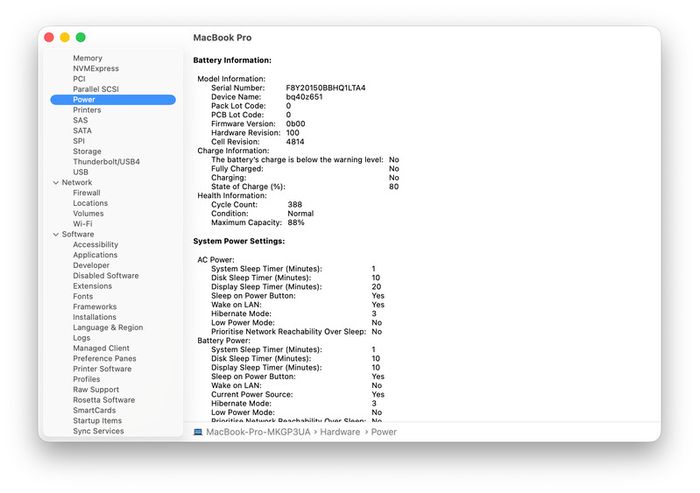Select Fonts in the sidebar

(x=83, y=297)
